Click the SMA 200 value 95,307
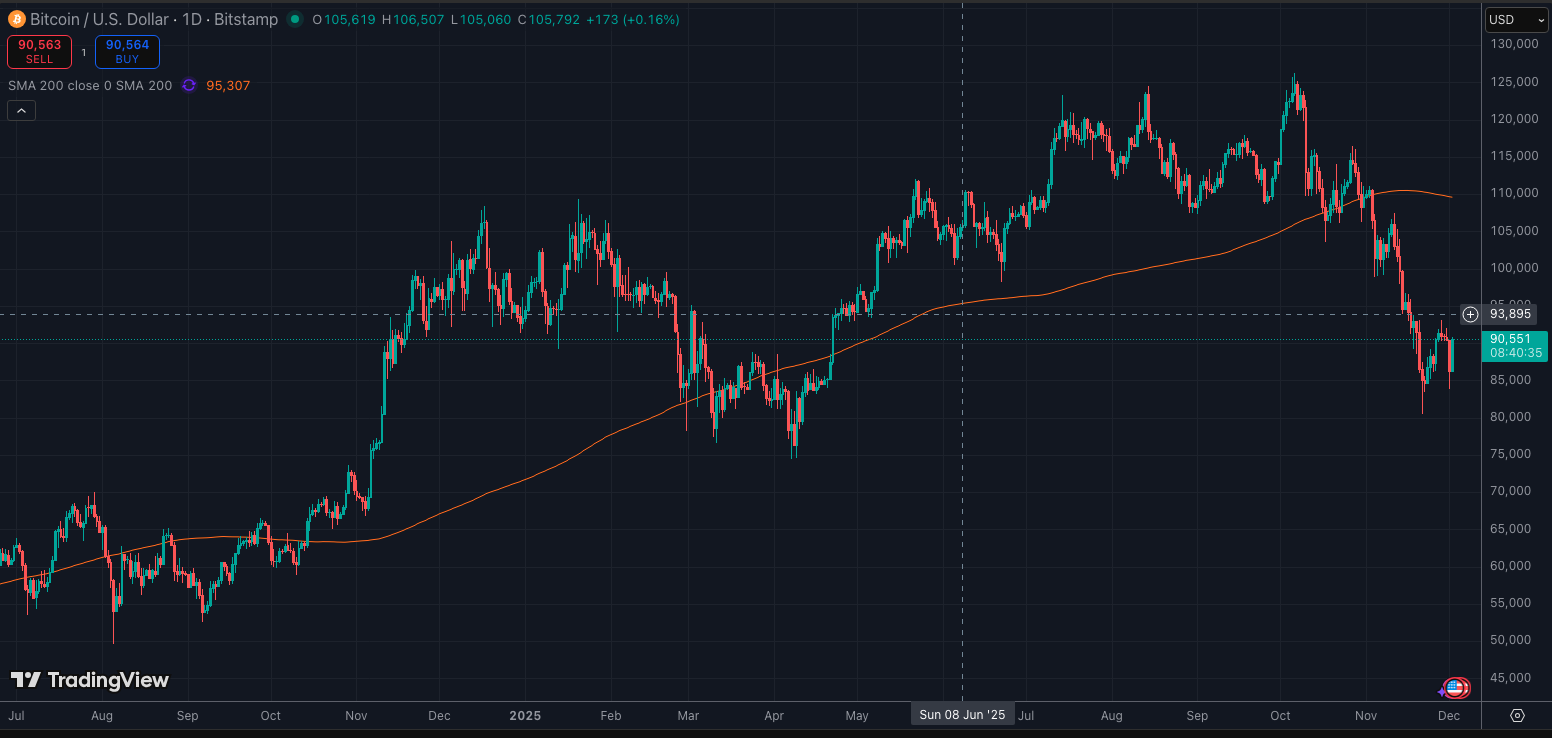 [x=228, y=86]
